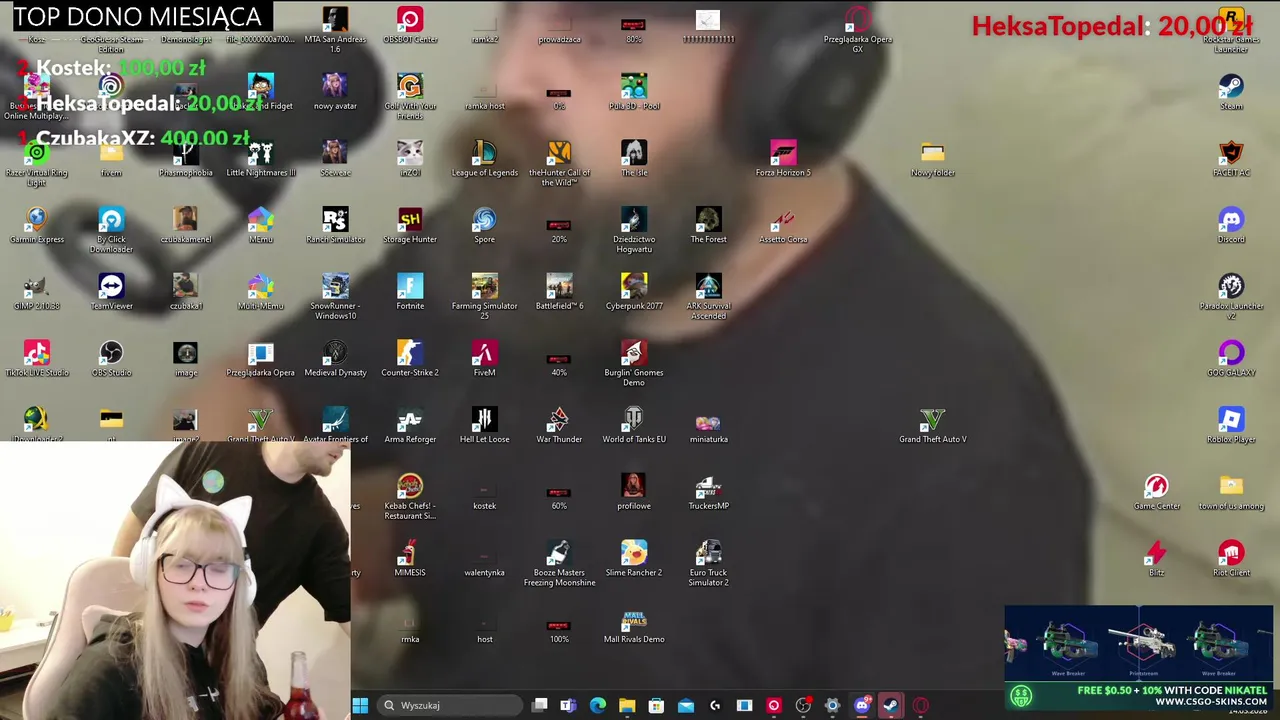
Task: Open the desktop file labeled 60%
Action: [559, 491]
